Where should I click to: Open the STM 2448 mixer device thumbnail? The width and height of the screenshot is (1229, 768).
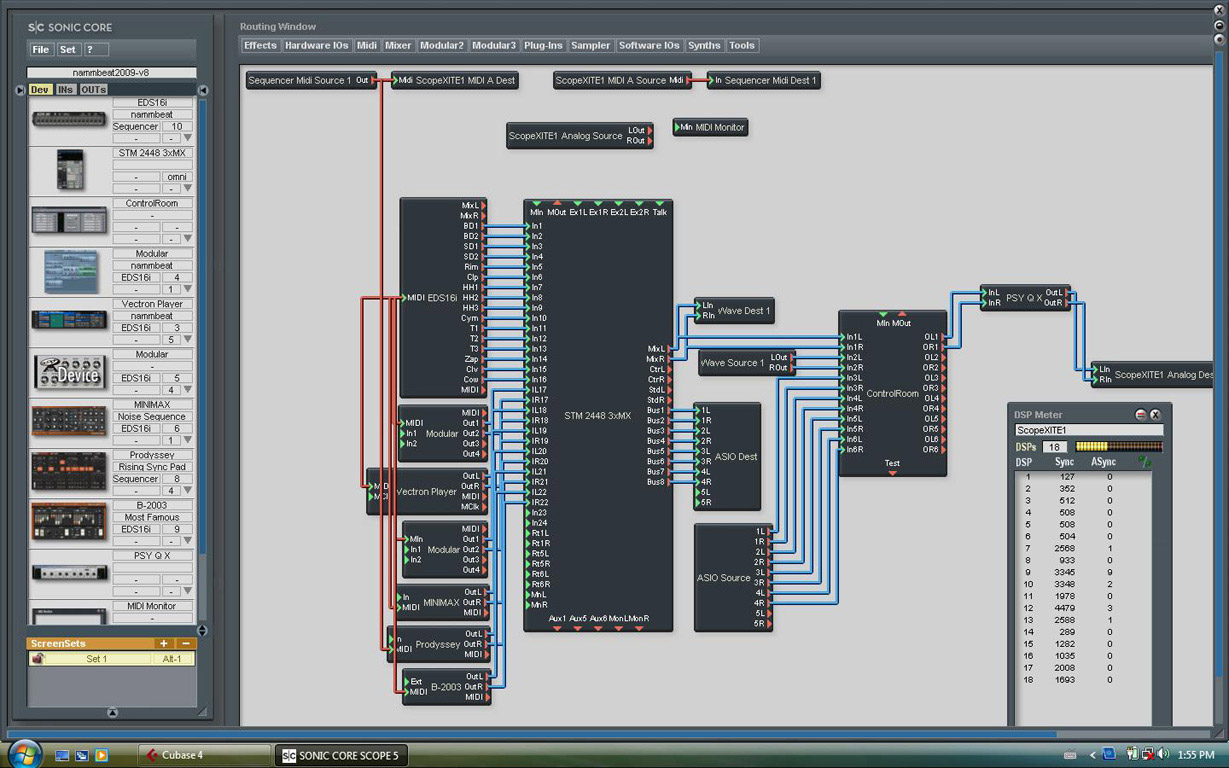69,170
